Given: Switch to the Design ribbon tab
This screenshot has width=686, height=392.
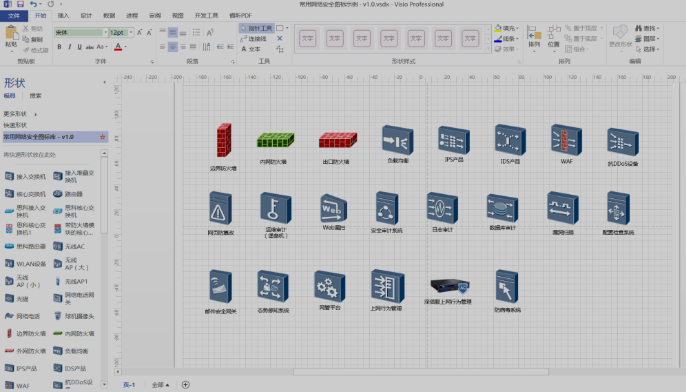Looking at the screenshot, I should pyautogui.click(x=86, y=15).
